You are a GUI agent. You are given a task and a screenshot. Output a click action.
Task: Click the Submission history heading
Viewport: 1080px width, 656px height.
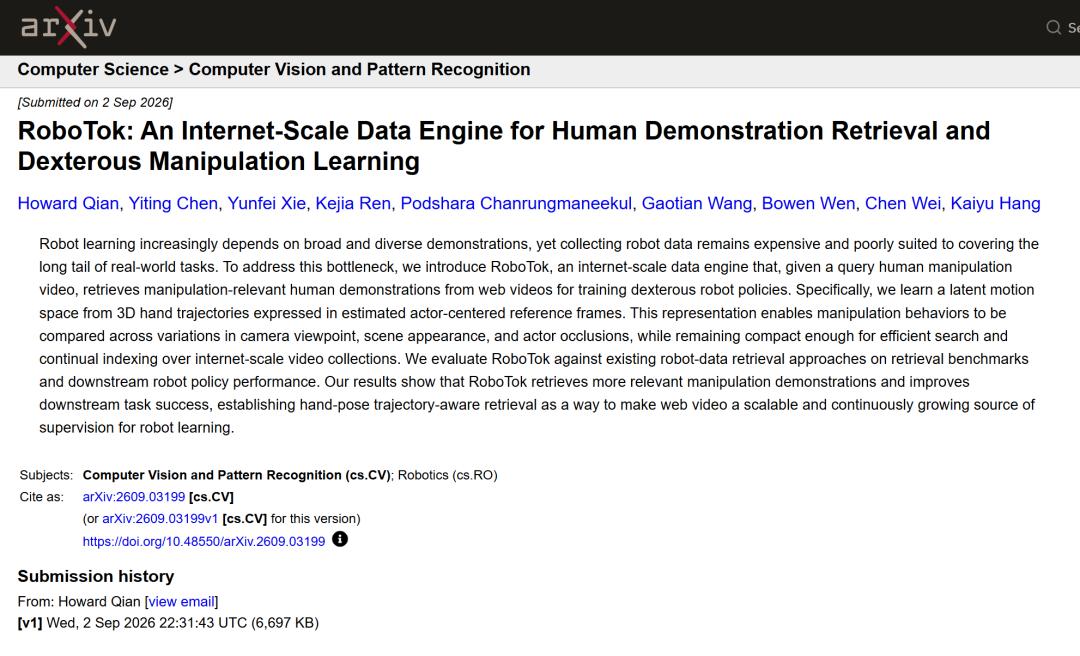(96, 576)
